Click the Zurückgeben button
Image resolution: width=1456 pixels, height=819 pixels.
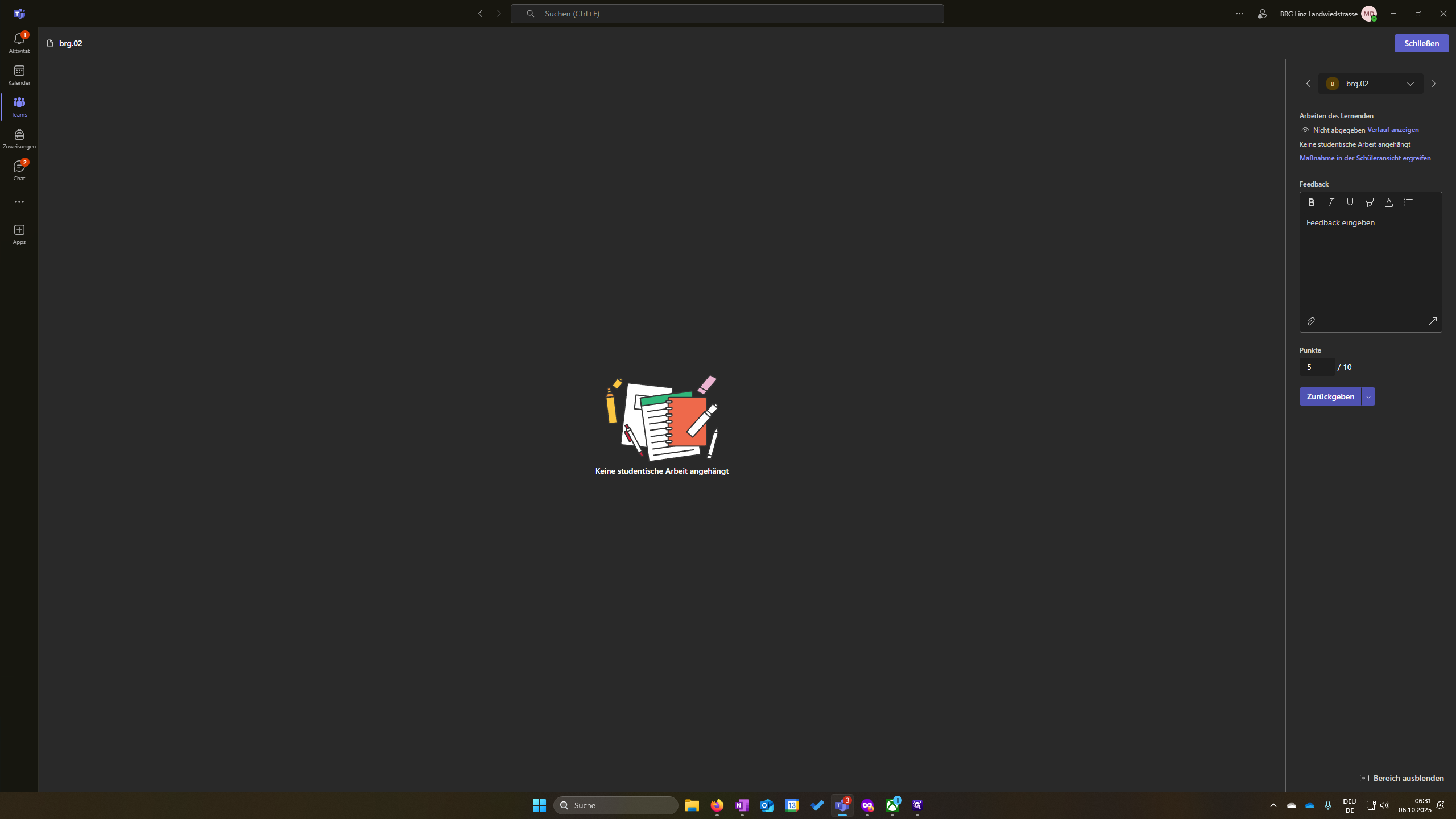coord(1330,396)
